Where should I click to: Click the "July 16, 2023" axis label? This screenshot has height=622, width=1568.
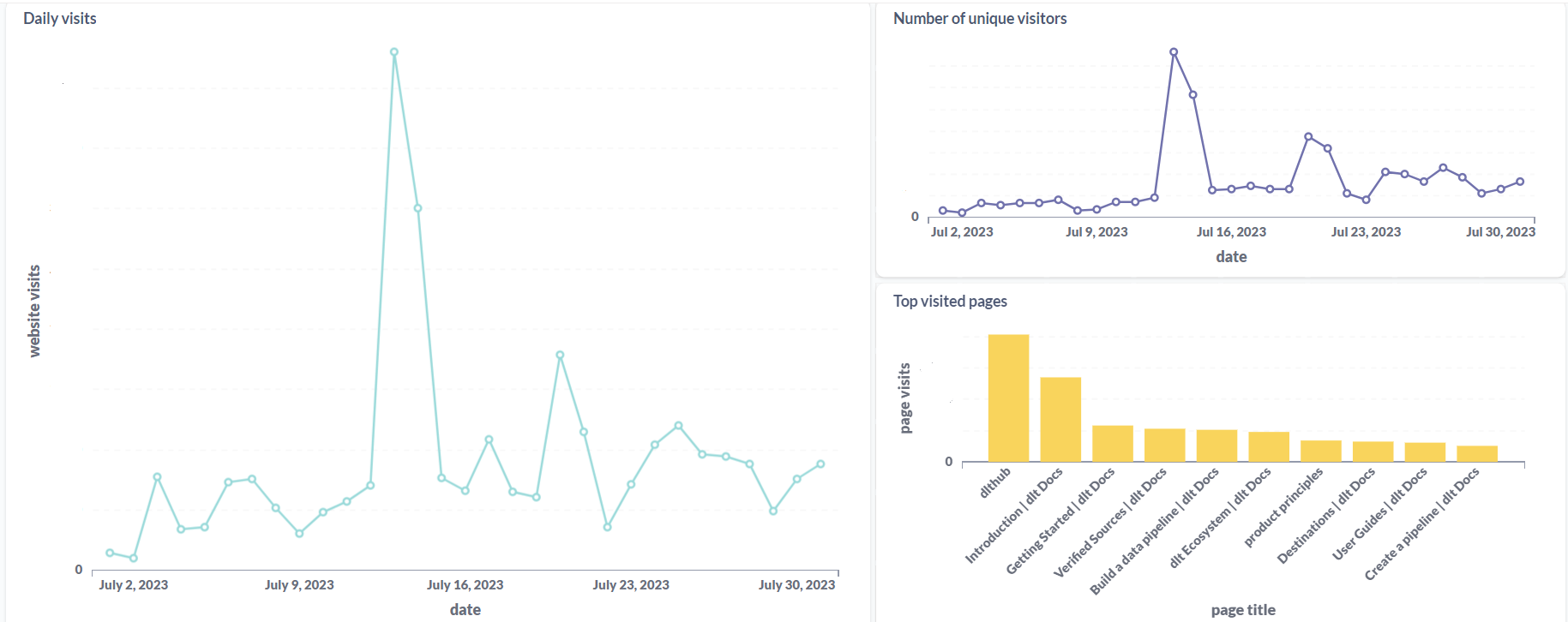[x=466, y=584]
